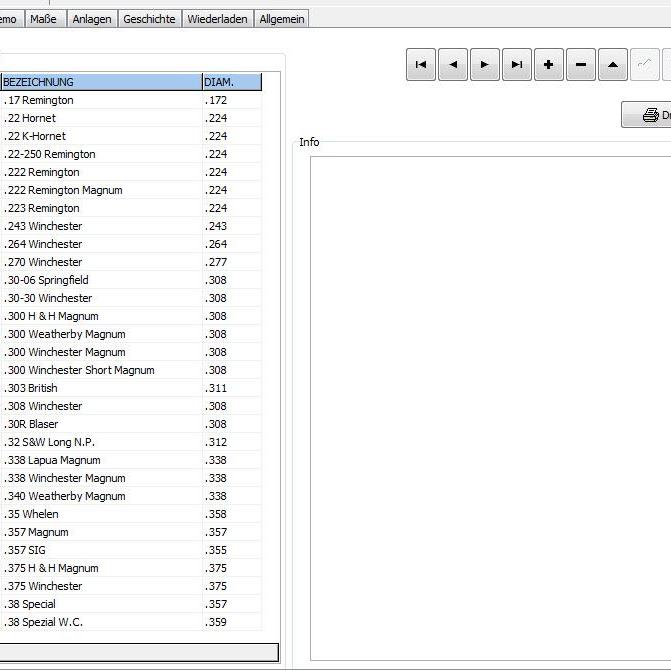The width and height of the screenshot is (671, 671).
Task: Edit record with up triangle button
Action: (613, 65)
